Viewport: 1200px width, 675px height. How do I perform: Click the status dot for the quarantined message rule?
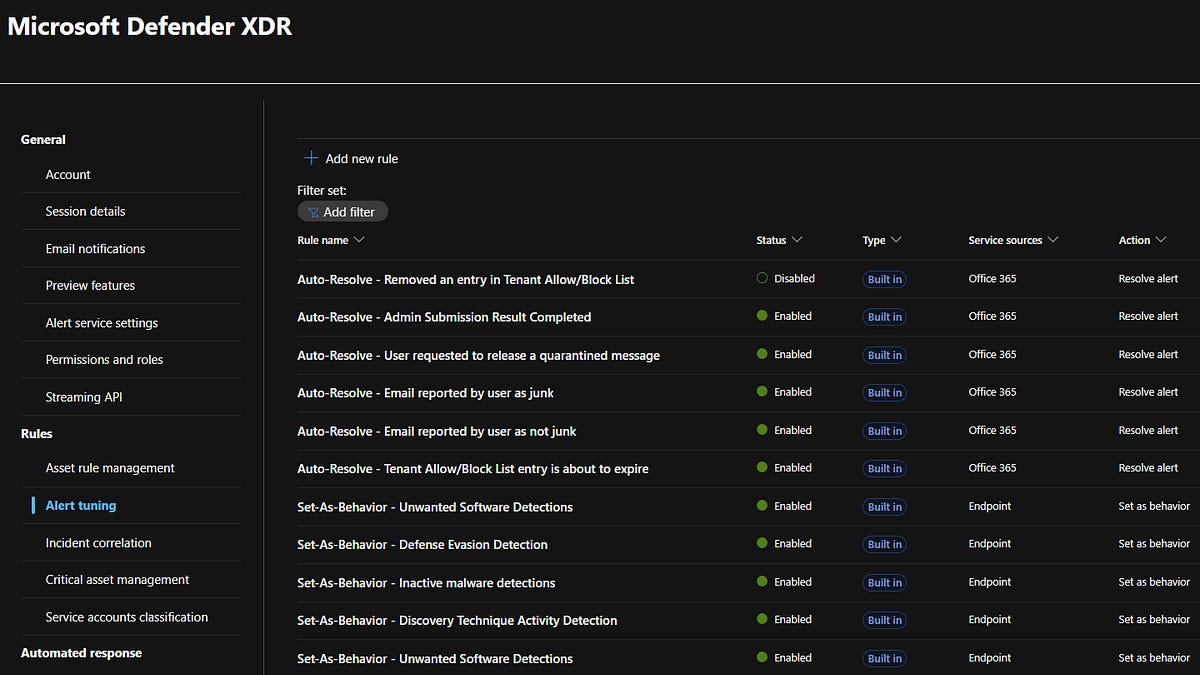click(762, 354)
